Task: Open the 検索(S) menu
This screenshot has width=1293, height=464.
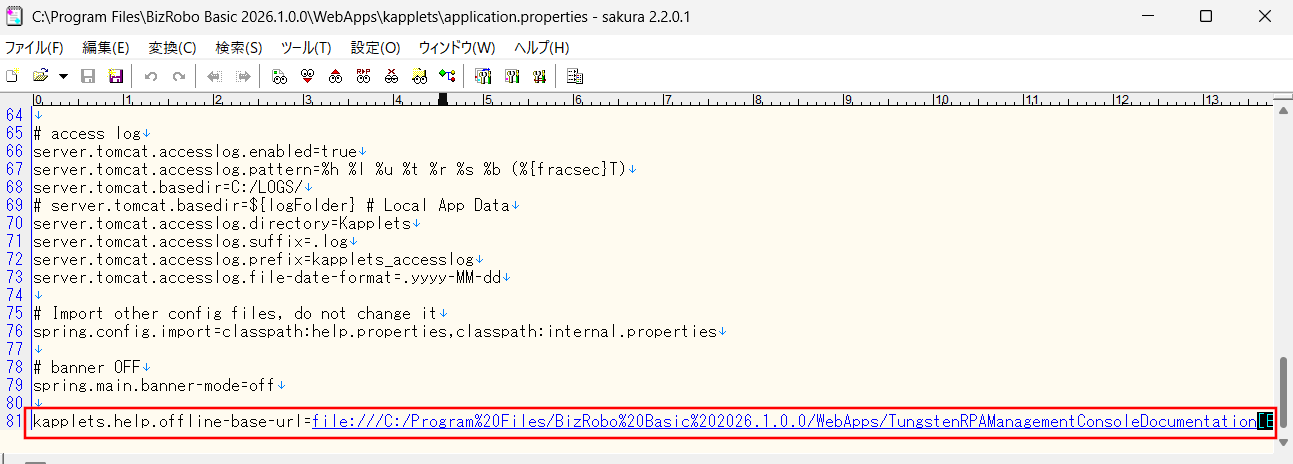Action: (238, 48)
